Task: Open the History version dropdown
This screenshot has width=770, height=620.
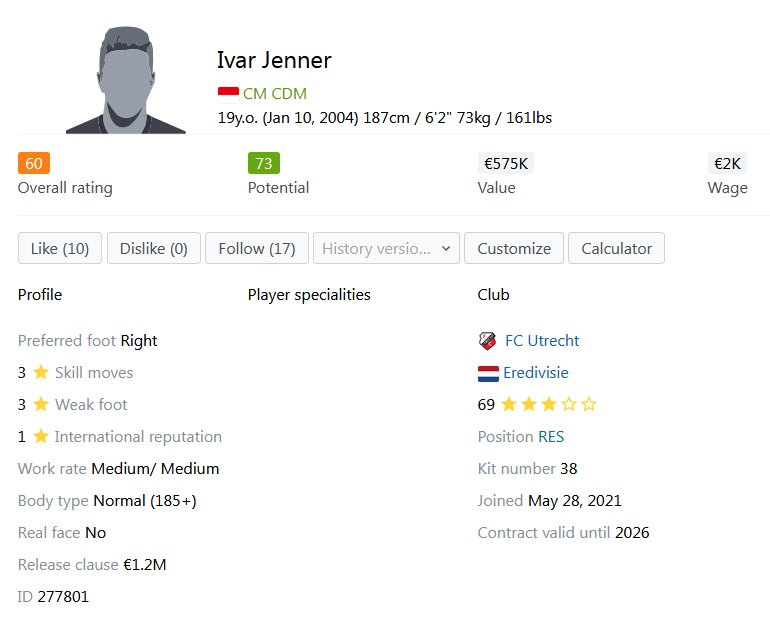Action: click(x=386, y=249)
